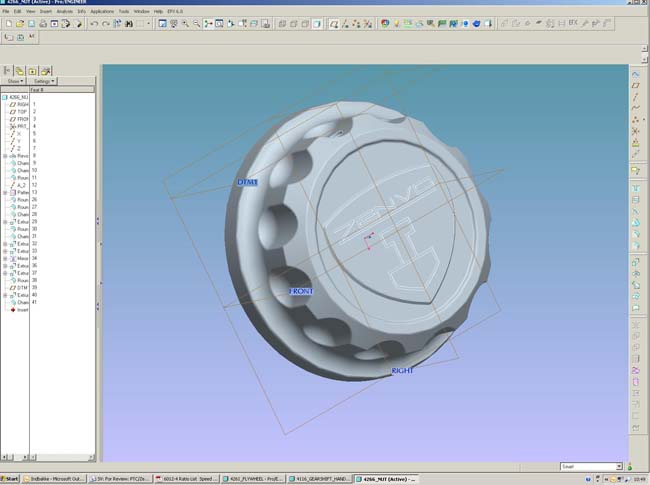The width and height of the screenshot is (650, 485).
Task: Select the TOP datum plane in tree
Action: [x=18, y=112]
